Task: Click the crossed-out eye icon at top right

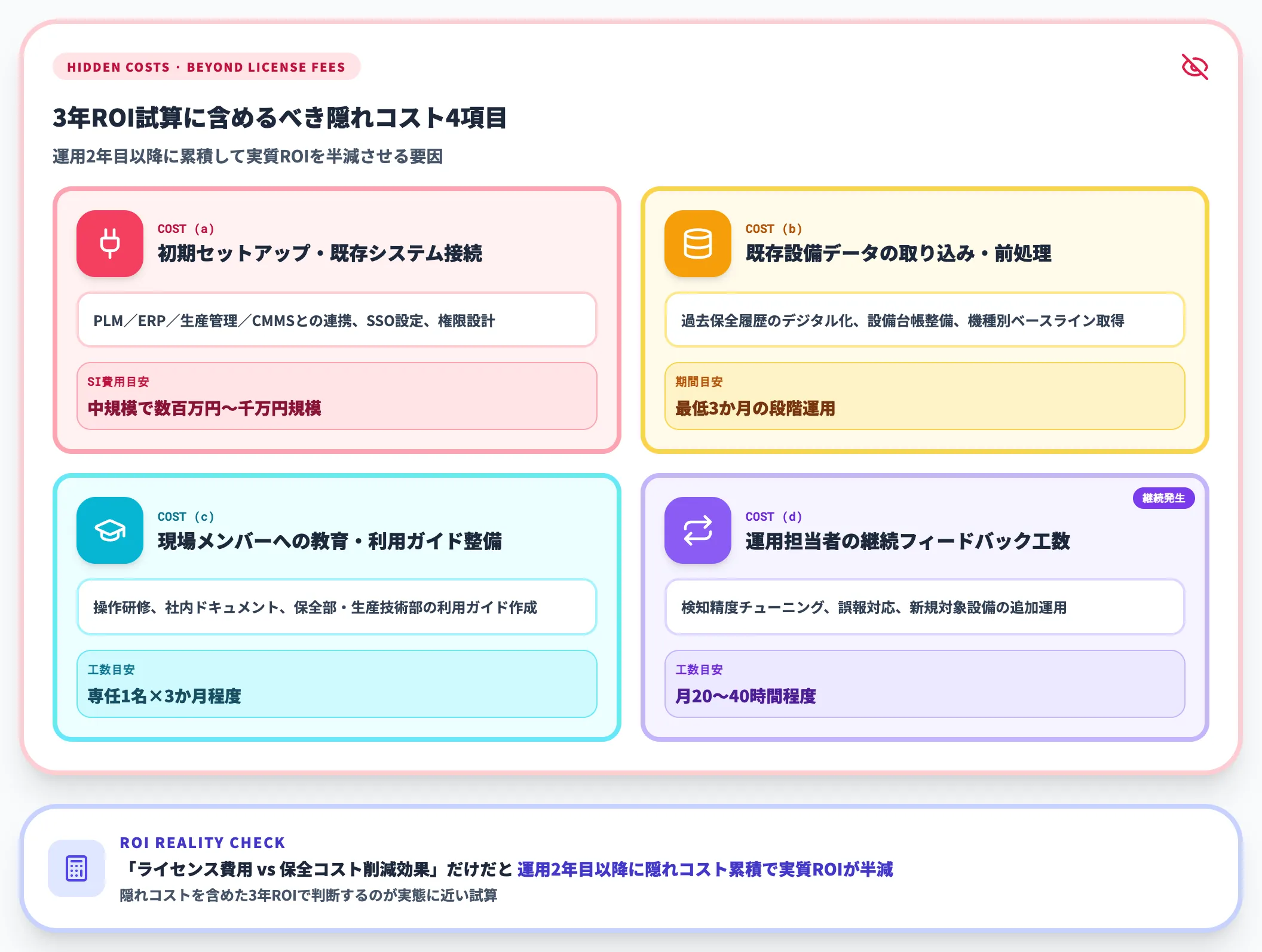Action: pyautogui.click(x=1194, y=66)
